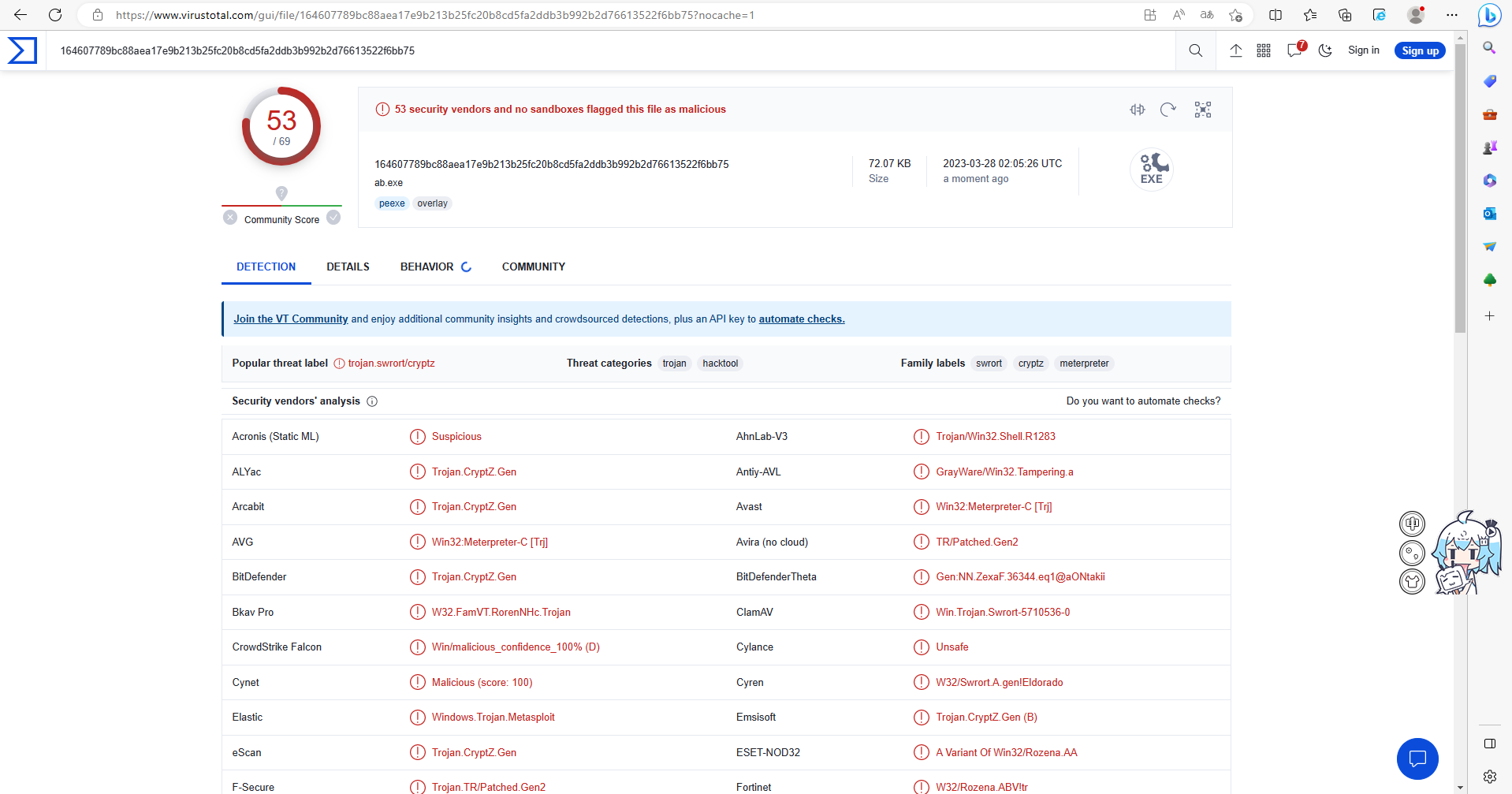Open the search magnifier in VirusTotal header
The image size is (1512, 794).
(1195, 50)
